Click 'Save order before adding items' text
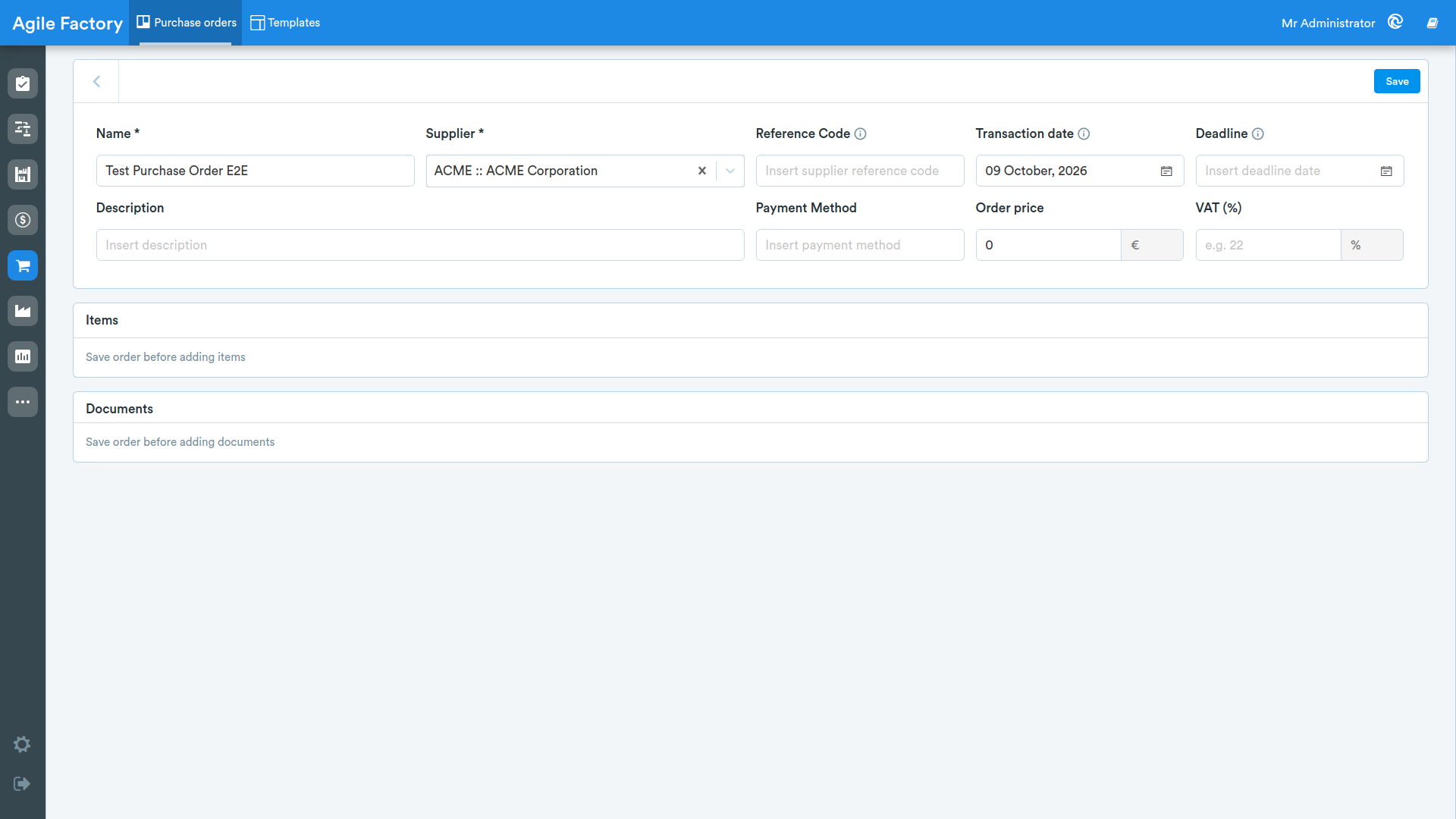This screenshot has width=1456, height=819. pyautogui.click(x=165, y=357)
